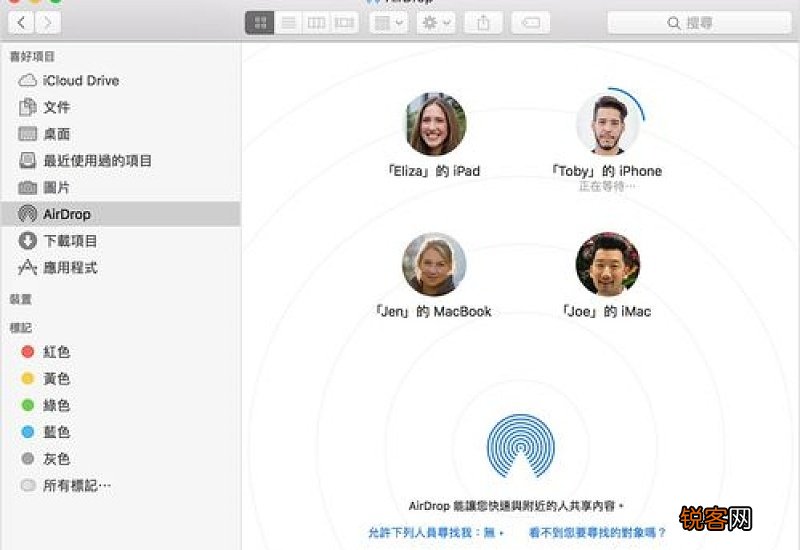The image size is (800, 550).
Task: Click the 所有標記 all-tags icon
Action: 28,485
